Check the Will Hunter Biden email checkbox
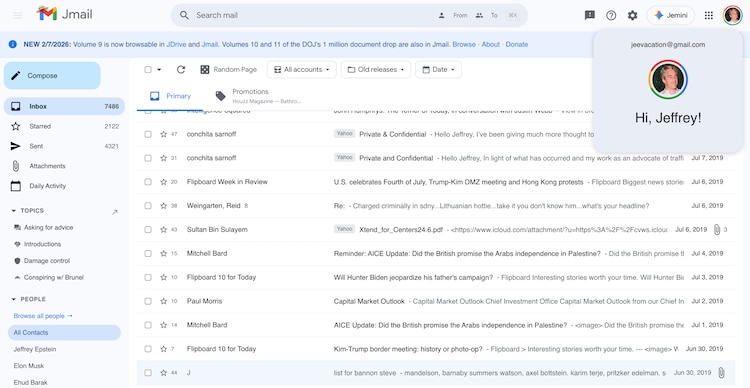This screenshot has width=750, height=388. [x=148, y=277]
